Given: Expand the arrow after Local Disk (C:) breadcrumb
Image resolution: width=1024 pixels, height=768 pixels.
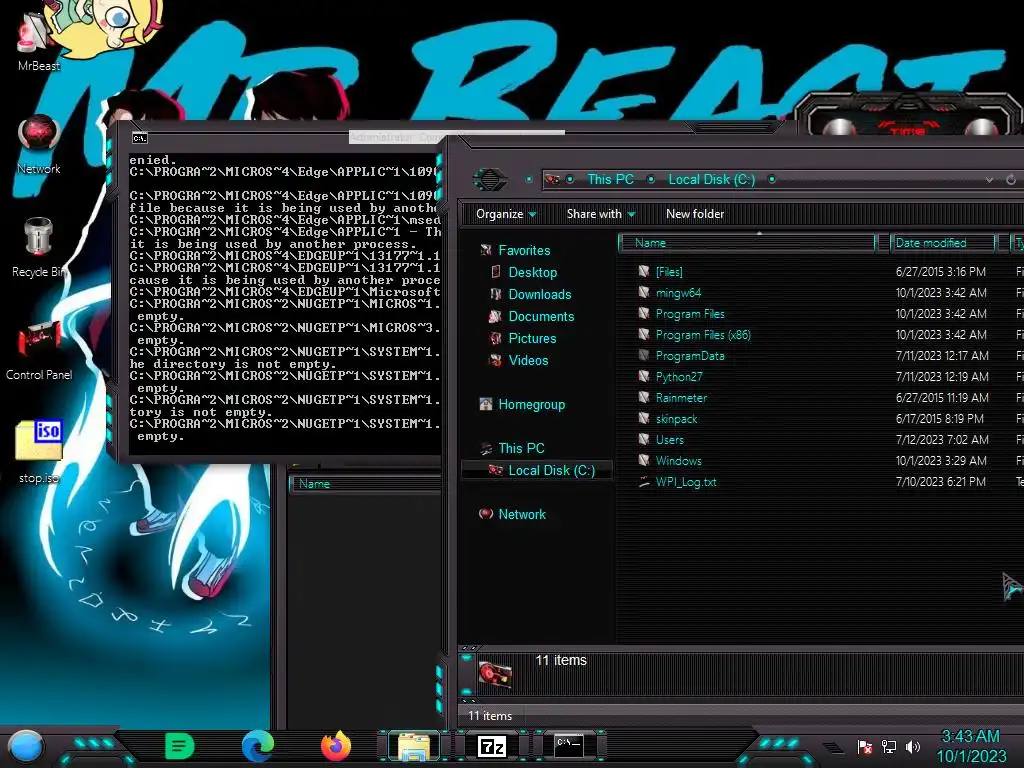Looking at the screenshot, I should (772, 179).
